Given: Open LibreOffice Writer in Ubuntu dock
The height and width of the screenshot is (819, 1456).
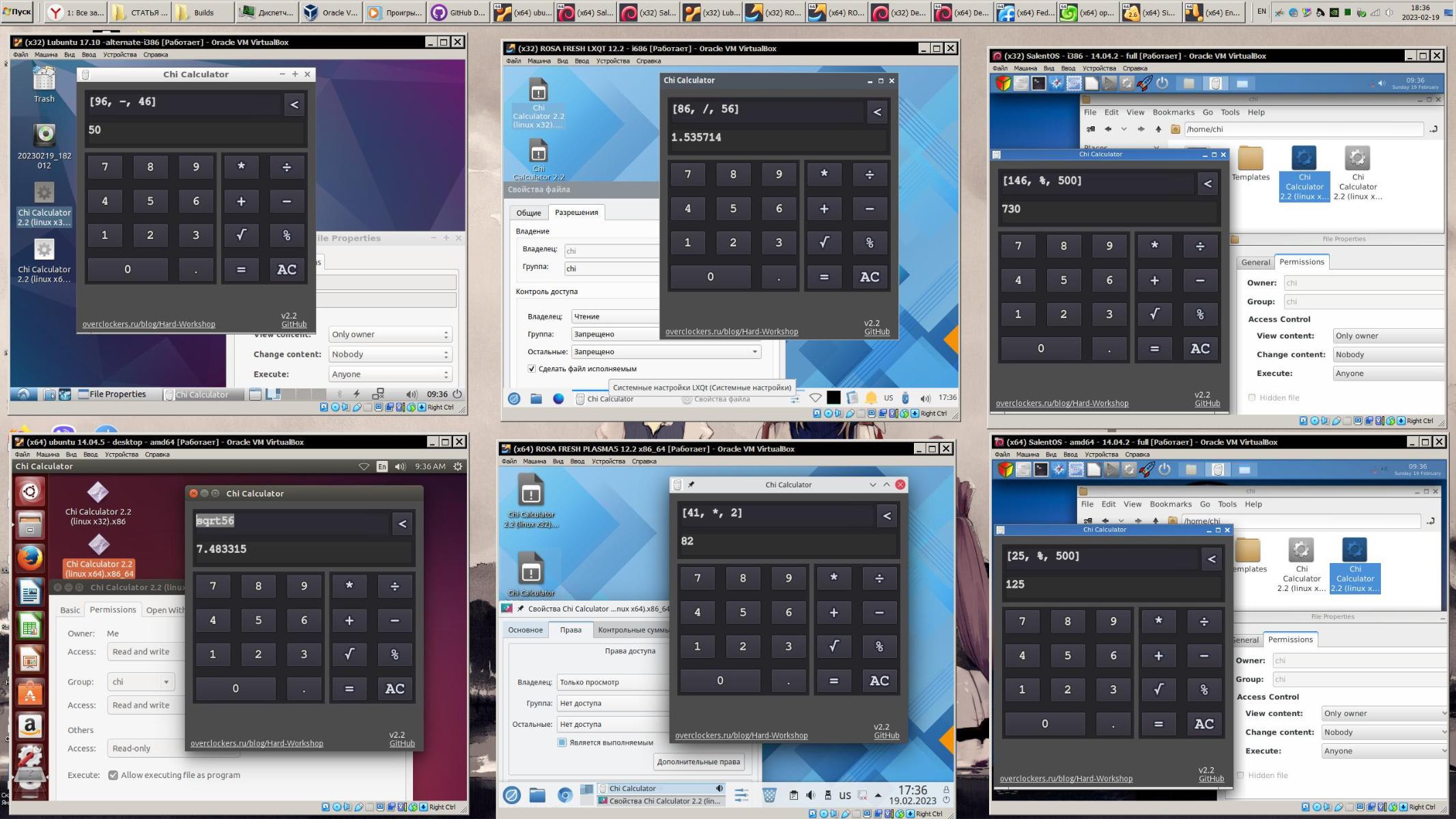Looking at the screenshot, I should [29, 592].
